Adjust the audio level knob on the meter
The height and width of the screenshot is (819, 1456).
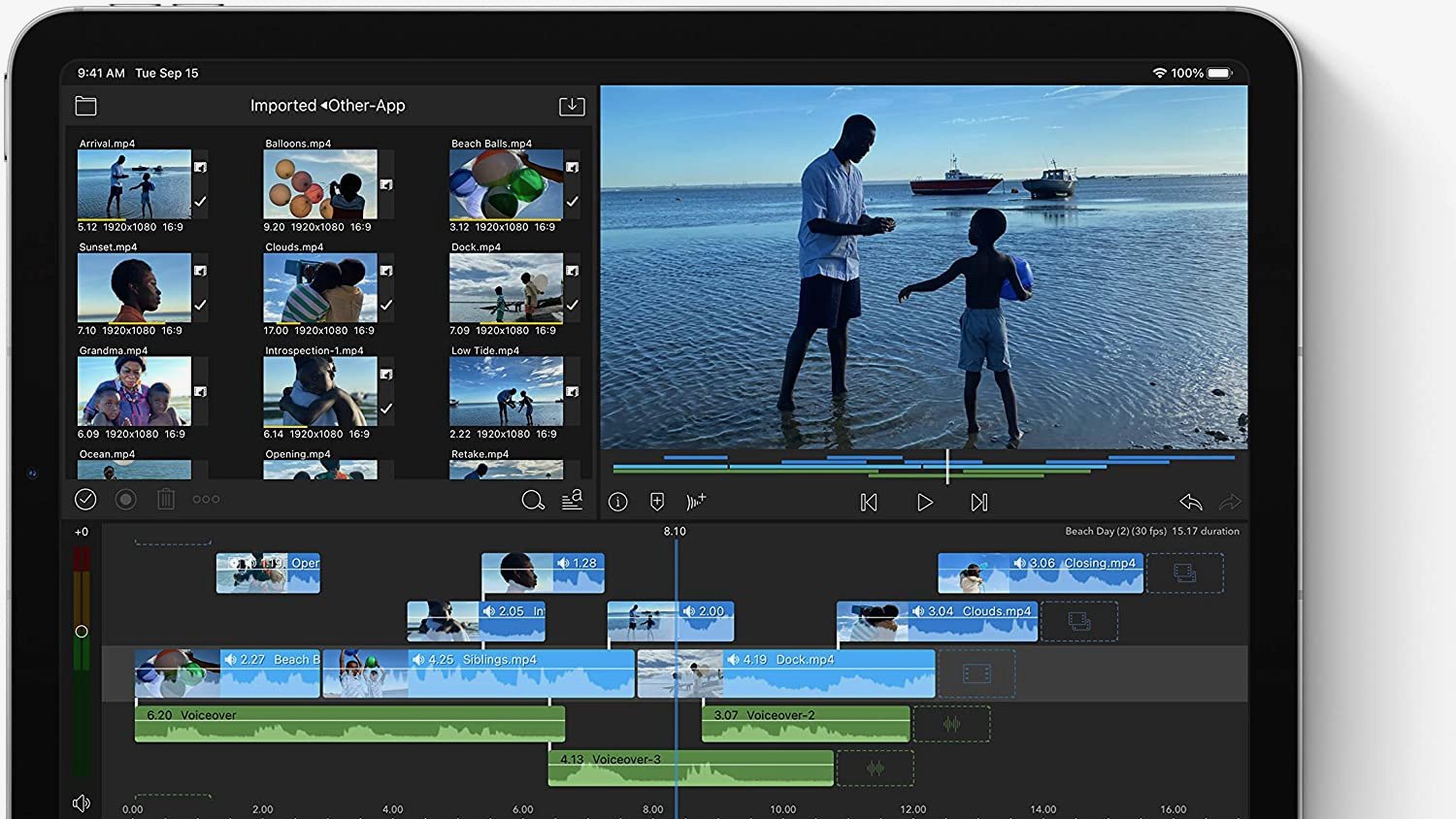coord(82,632)
